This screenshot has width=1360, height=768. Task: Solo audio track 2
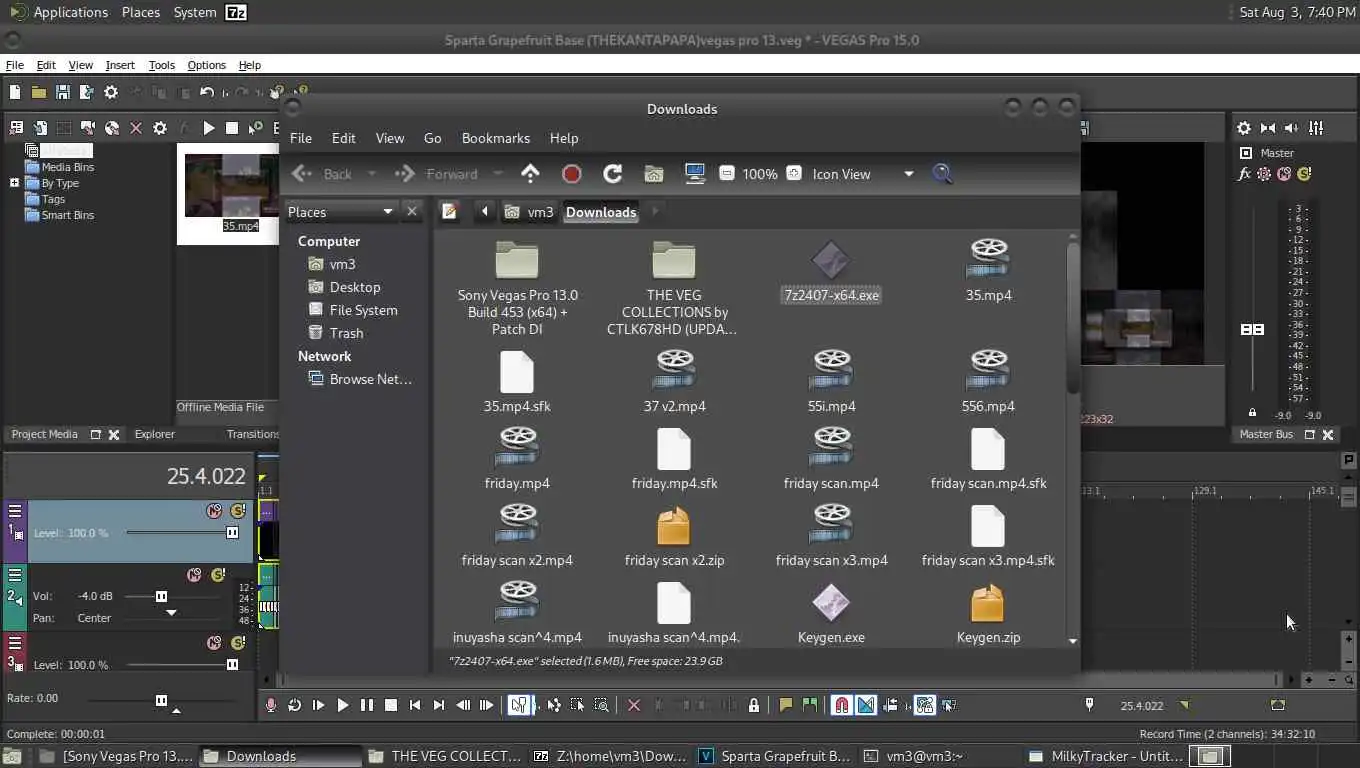tap(218, 575)
